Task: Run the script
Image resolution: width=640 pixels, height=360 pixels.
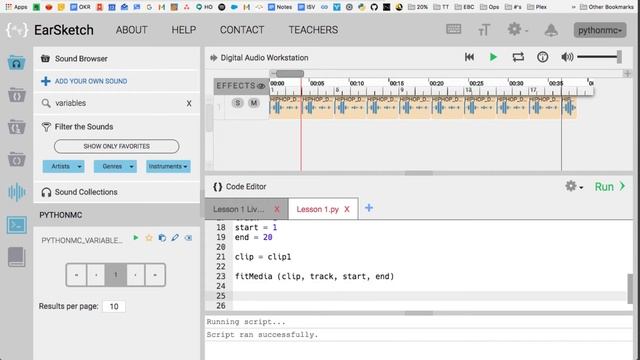Action: (610, 187)
